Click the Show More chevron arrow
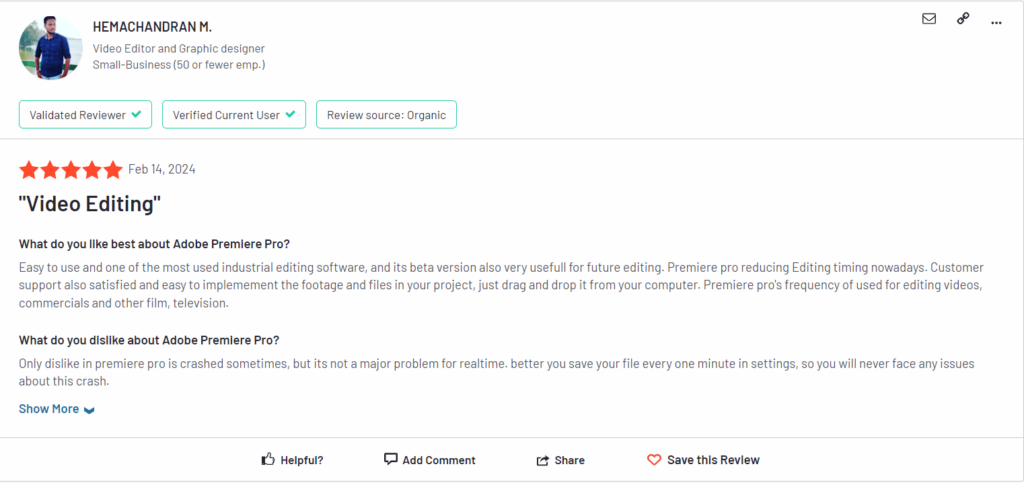The height and width of the screenshot is (483, 1024). (89, 410)
